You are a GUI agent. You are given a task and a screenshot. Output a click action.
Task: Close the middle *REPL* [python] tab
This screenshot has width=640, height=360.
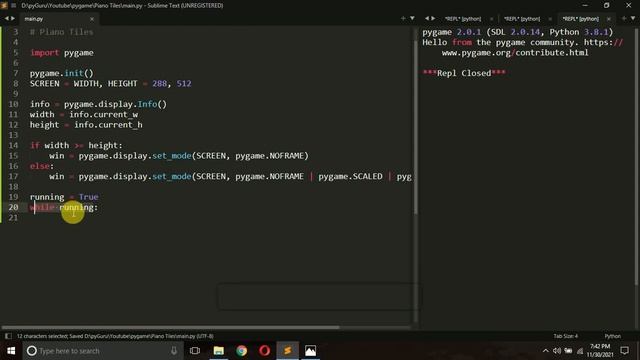pyautogui.click(x=550, y=19)
